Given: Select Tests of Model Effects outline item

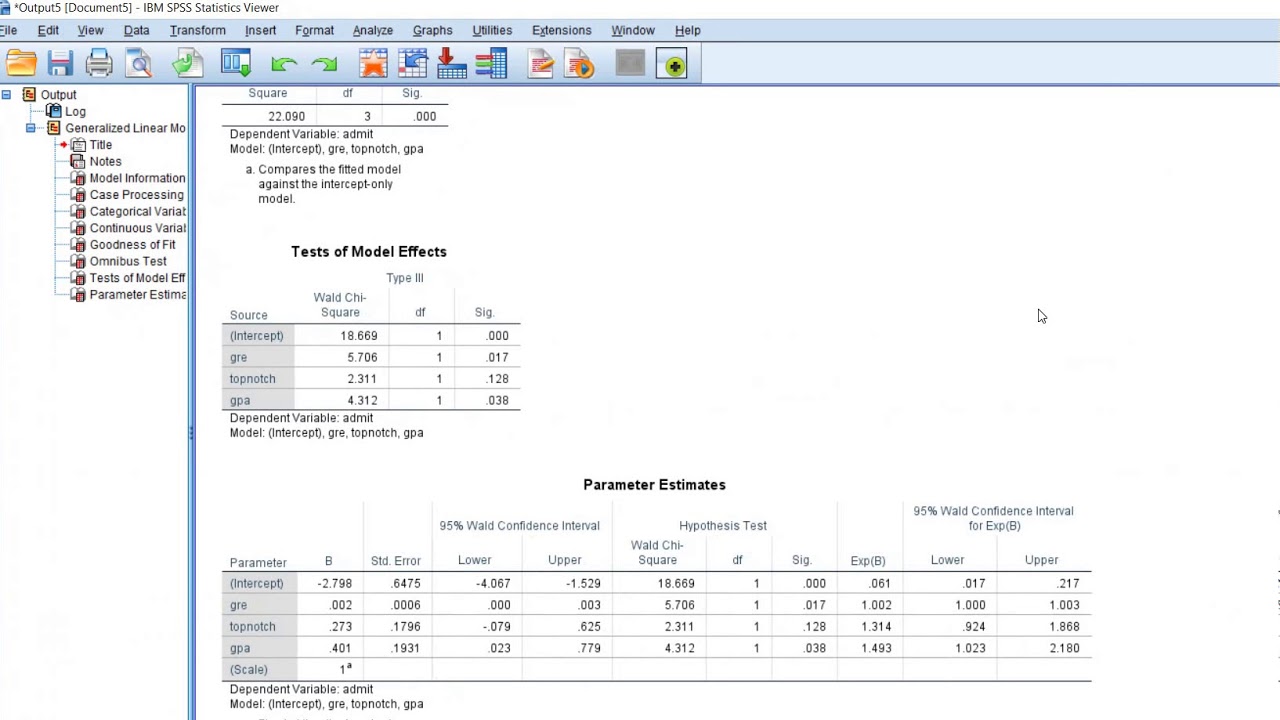Looking at the screenshot, I should click(x=138, y=278).
